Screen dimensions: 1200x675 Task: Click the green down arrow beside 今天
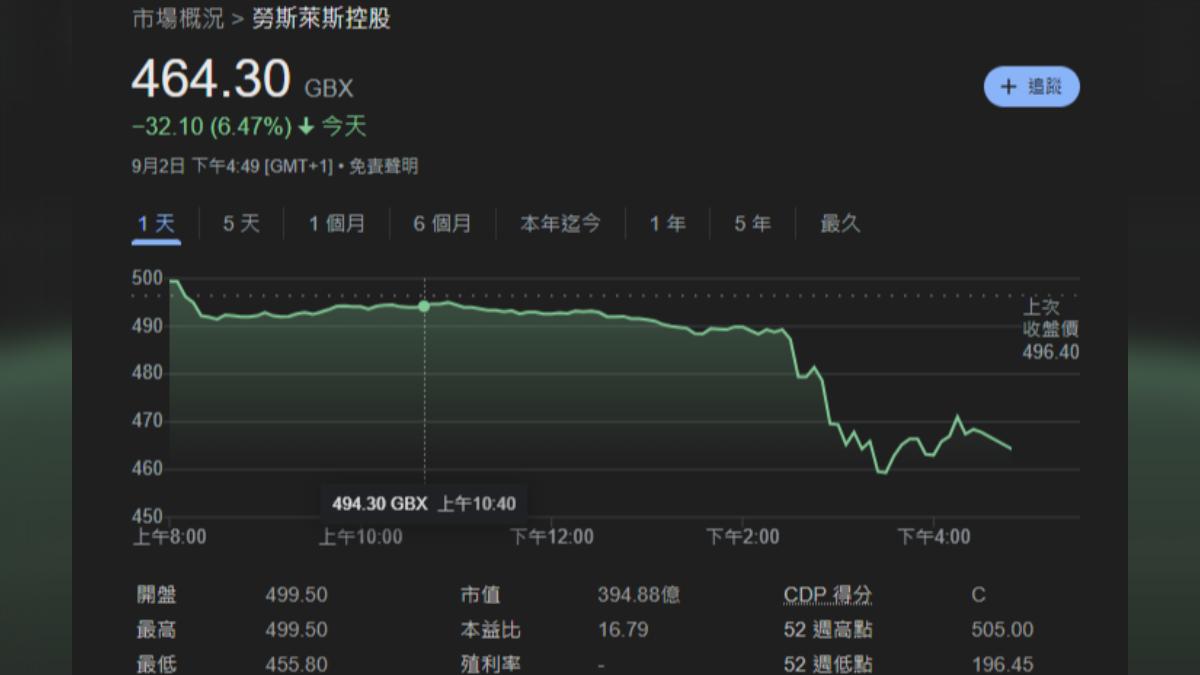(307, 127)
